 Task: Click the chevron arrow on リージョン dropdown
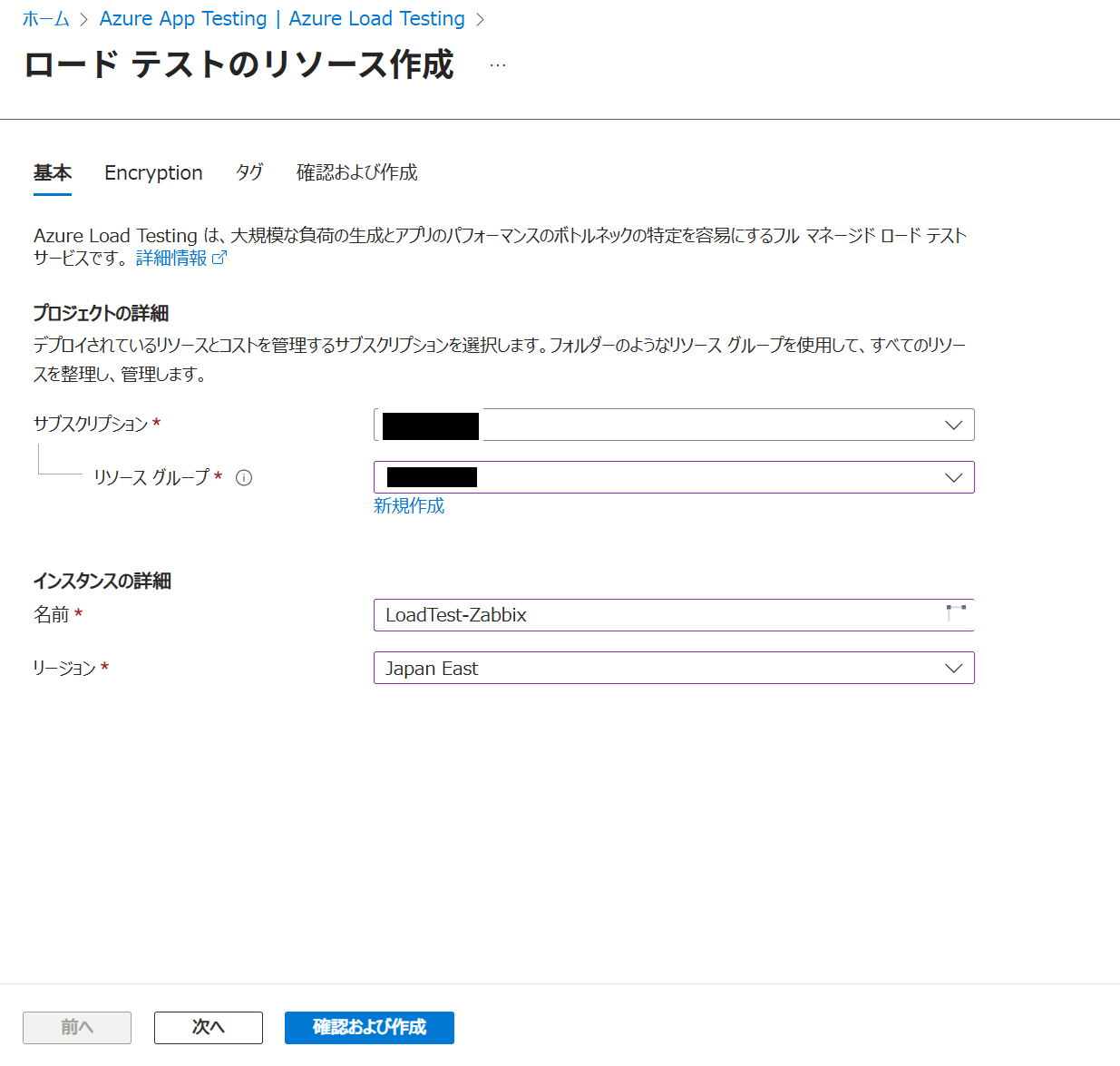(953, 669)
